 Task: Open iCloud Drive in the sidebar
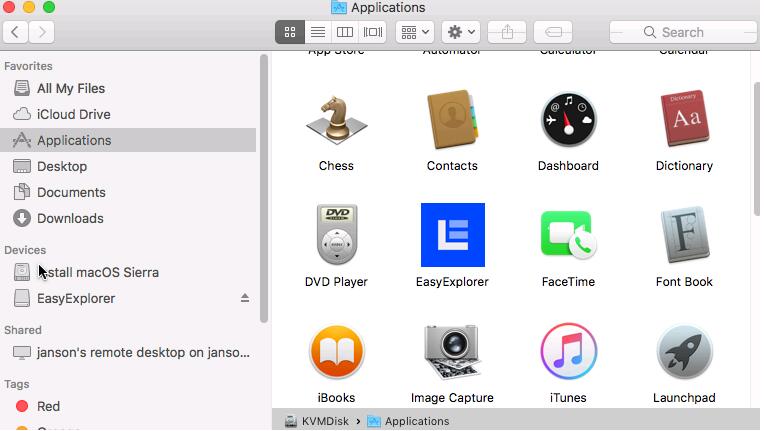(128, 114)
